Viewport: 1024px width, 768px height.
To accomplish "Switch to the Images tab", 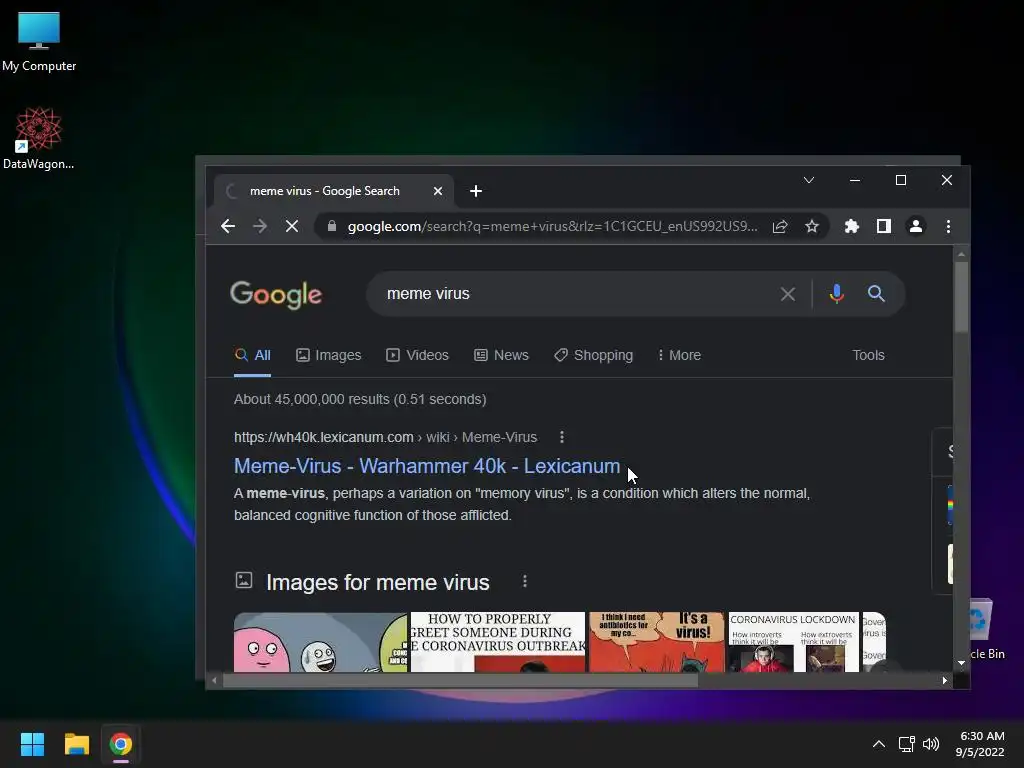I will [328, 355].
